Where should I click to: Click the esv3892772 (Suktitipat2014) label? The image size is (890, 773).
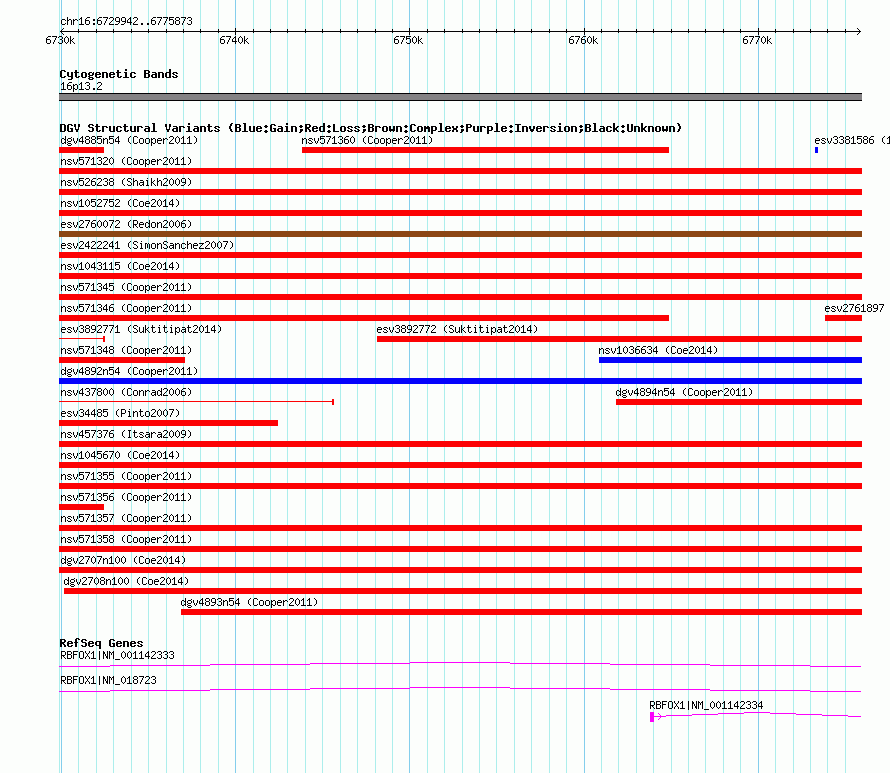coord(457,329)
